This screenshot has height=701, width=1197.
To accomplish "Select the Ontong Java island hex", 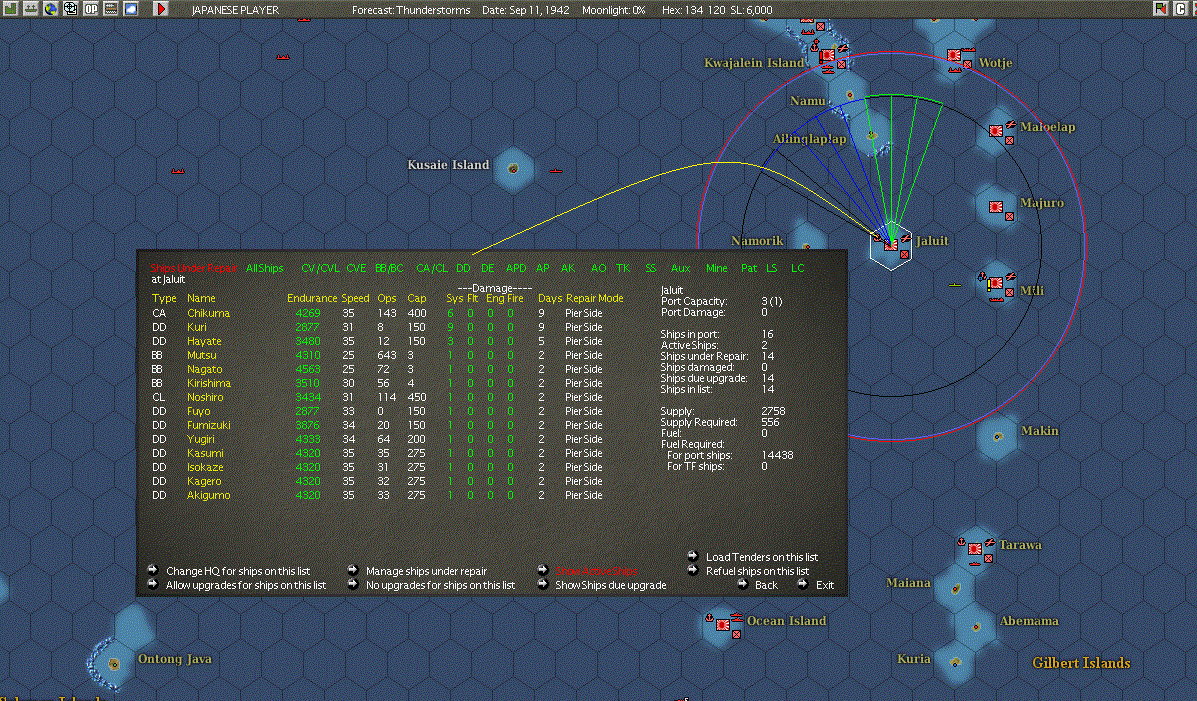I will tap(114, 664).
